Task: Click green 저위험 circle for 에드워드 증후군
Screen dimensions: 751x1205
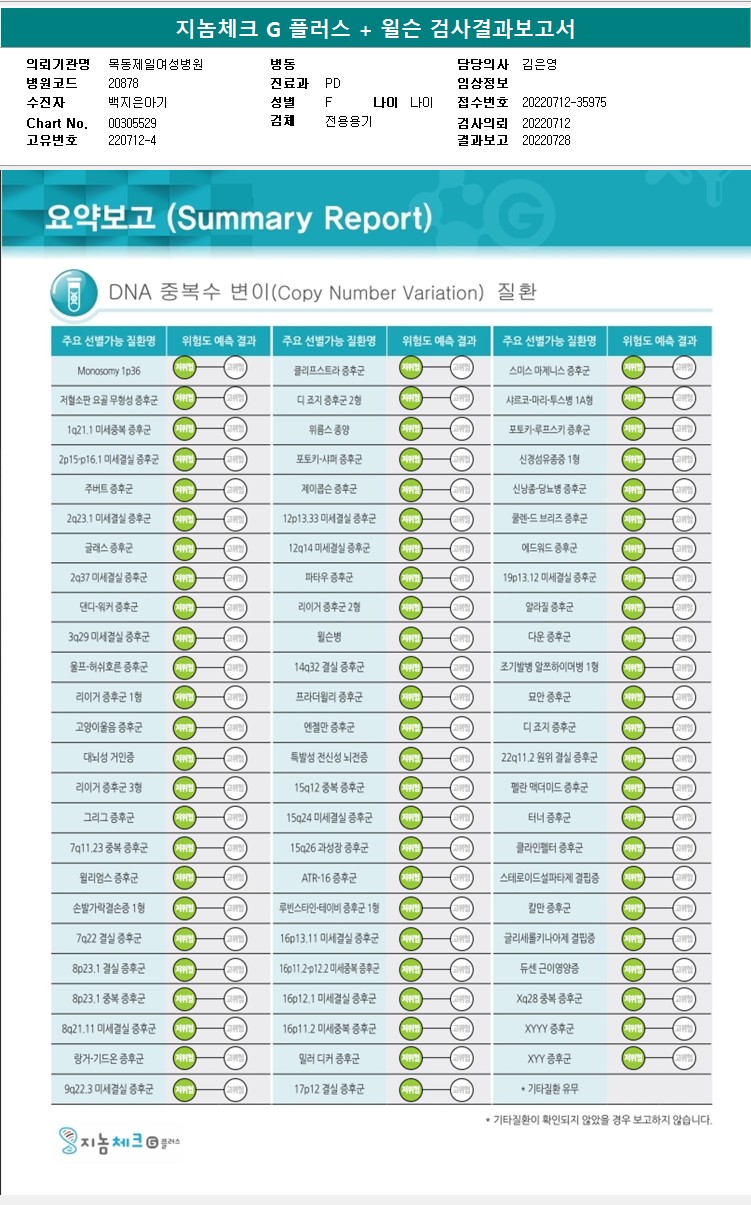Action: click(633, 548)
